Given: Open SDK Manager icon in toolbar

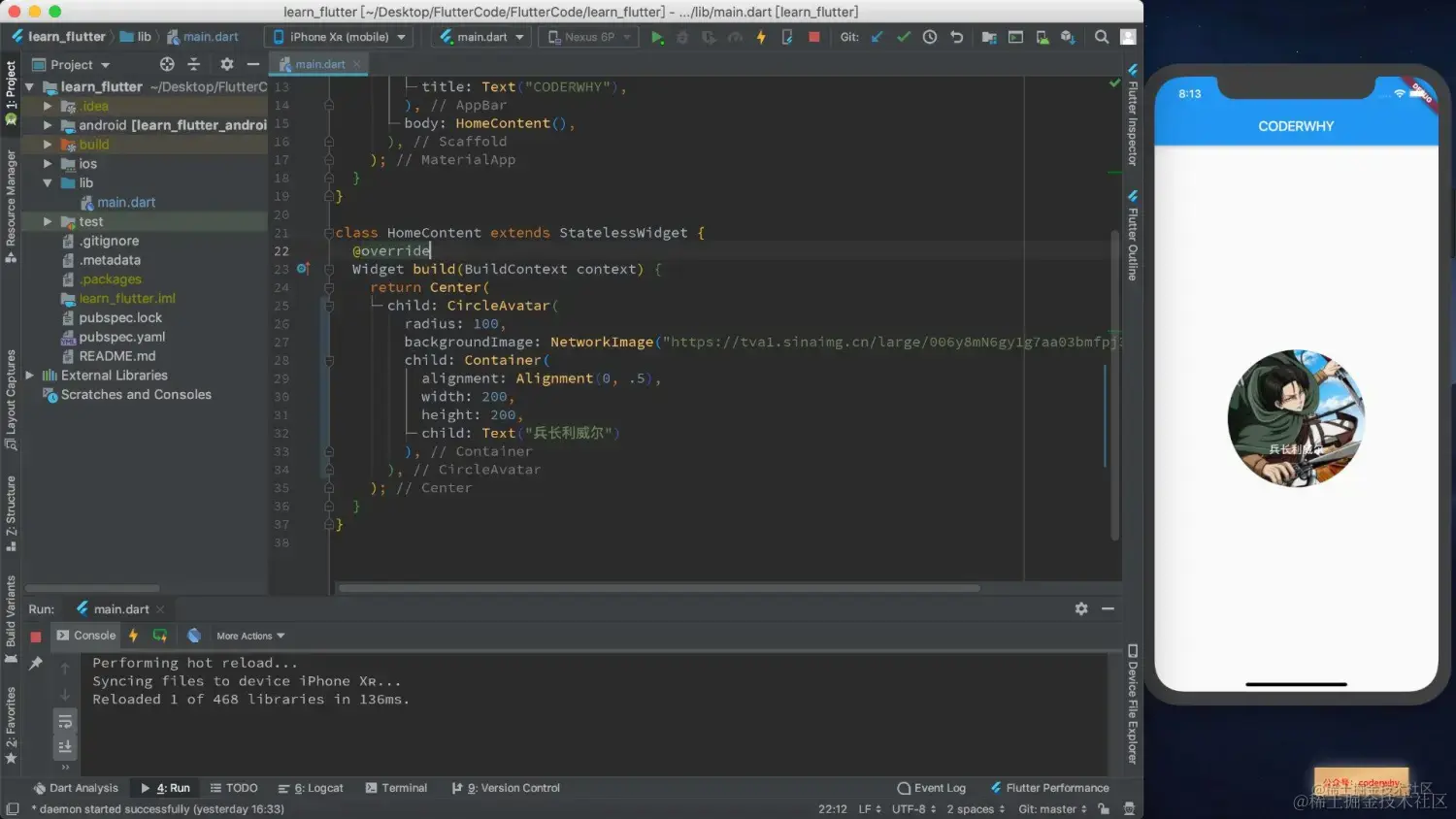Looking at the screenshot, I should tap(1068, 37).
